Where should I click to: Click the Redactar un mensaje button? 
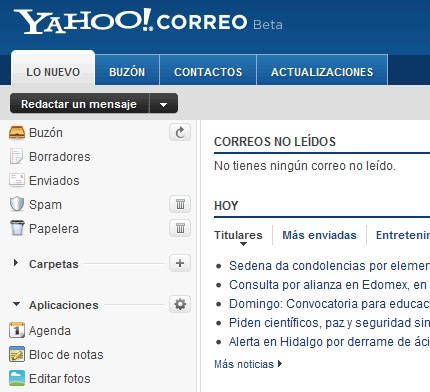pos(79,104)
